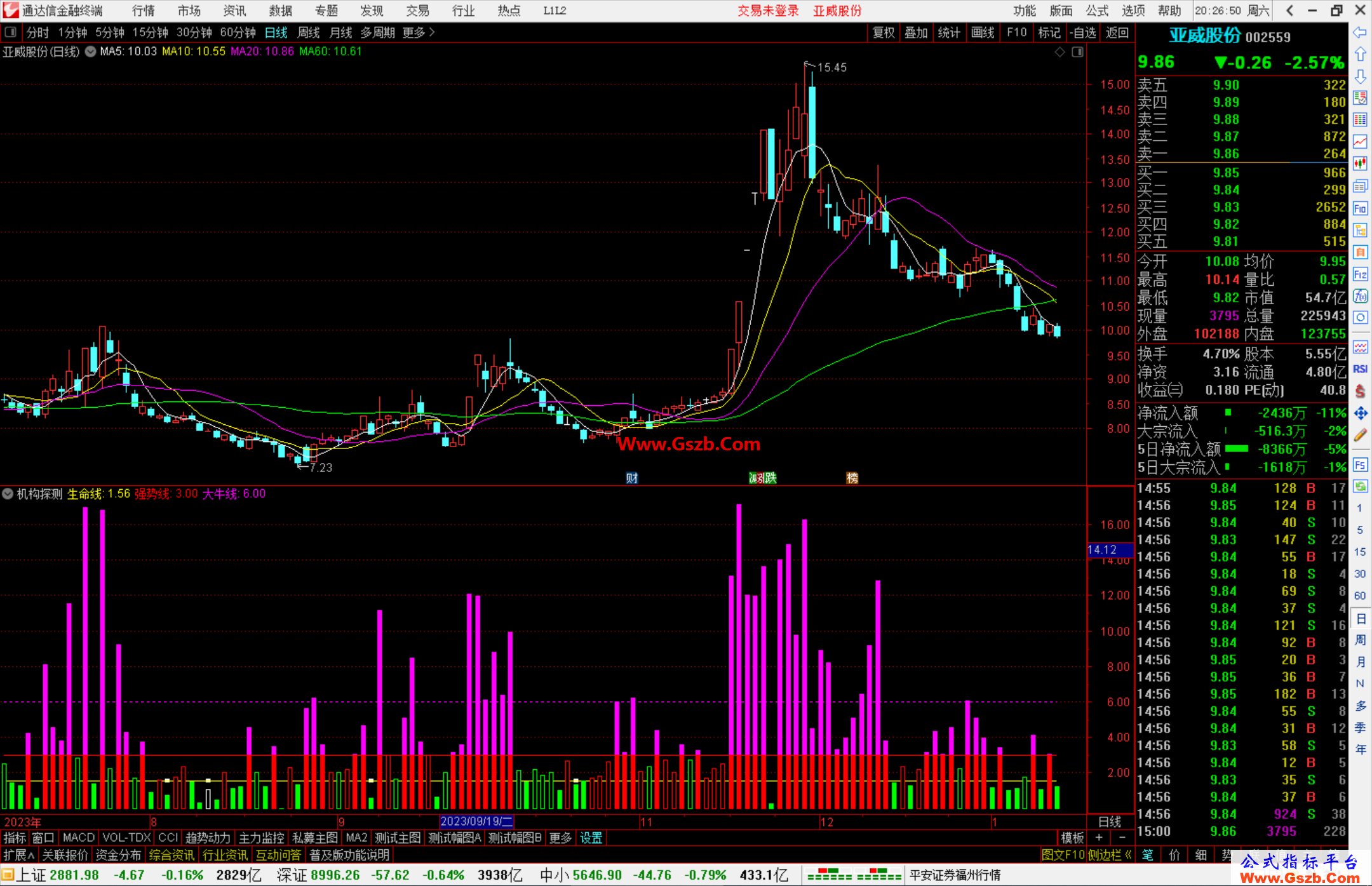
Task: Click the four-way move arrows icon in sidebar
Action: [1360, 413]
